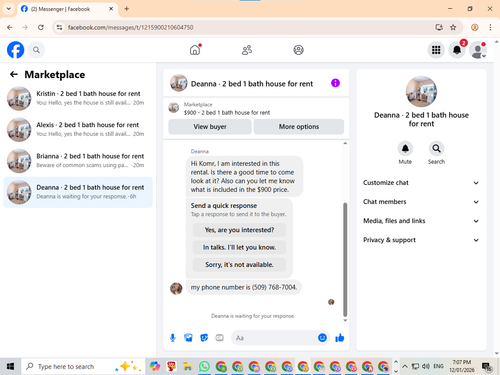Screen dimensions: 500x375
Task: Send 'Sorry, it's not available.' reply
Action: click(x=239, y=265)
